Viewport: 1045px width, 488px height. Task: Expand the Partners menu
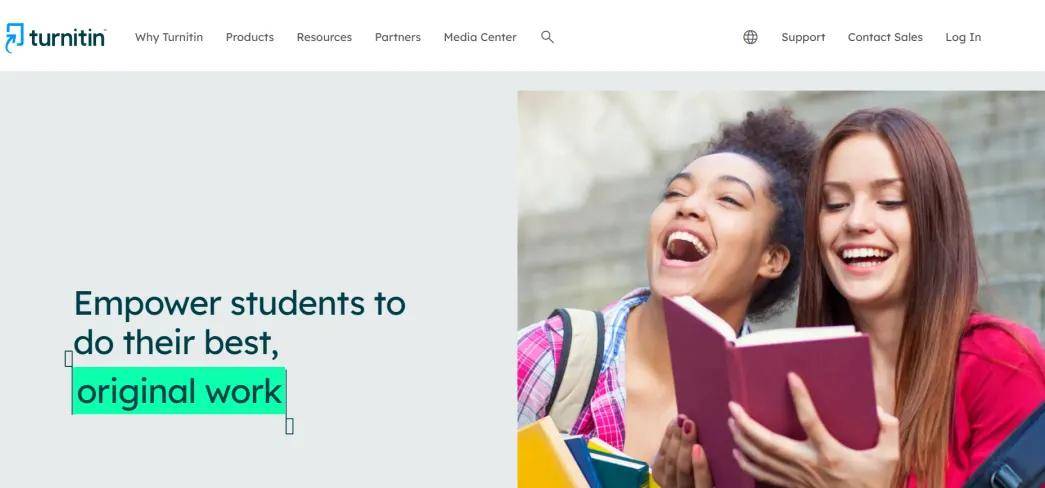tap(398, 37)
